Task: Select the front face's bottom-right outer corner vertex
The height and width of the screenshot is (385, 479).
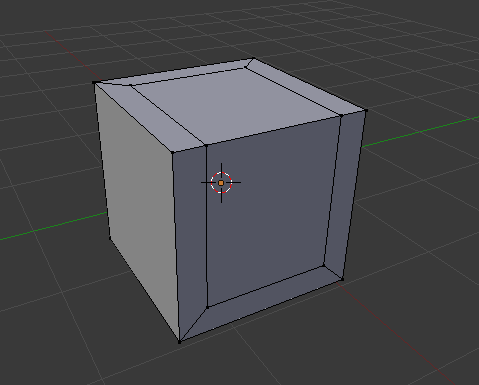Action: click(x=342, y=279)
